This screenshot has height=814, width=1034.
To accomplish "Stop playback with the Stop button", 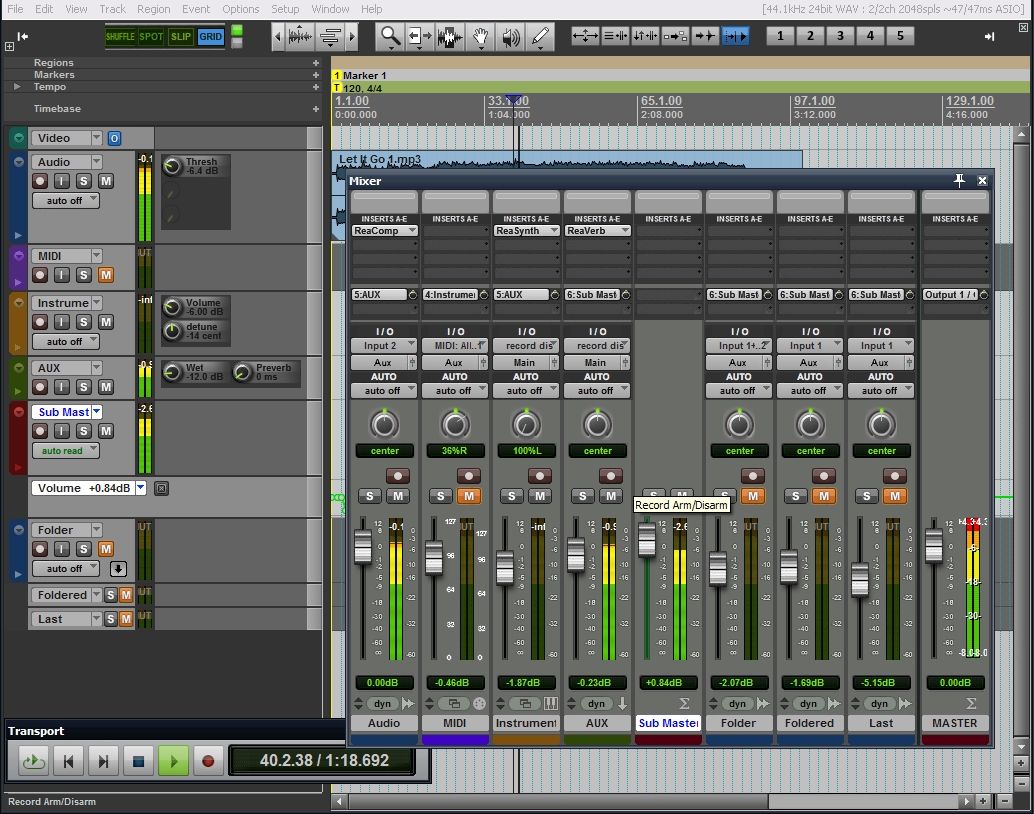I will (139, 761).
